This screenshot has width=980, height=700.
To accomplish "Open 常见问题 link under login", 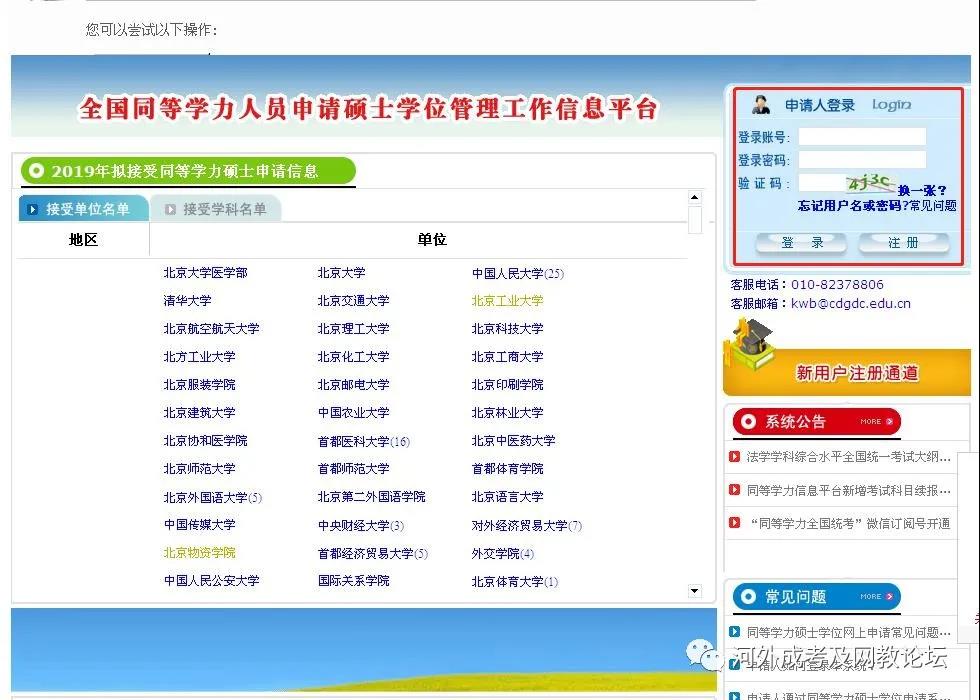I will pos(932,206).
